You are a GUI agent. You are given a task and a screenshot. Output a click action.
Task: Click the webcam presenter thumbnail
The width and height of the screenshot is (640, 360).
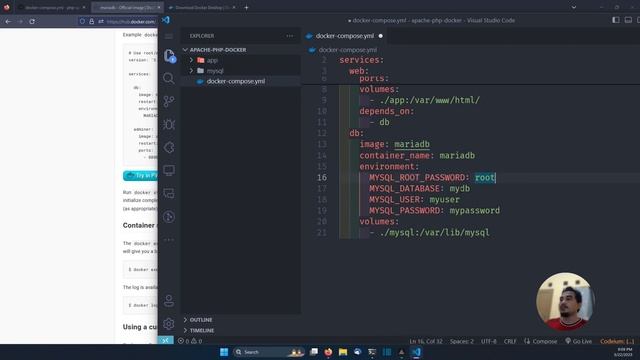tap(565, 302)
